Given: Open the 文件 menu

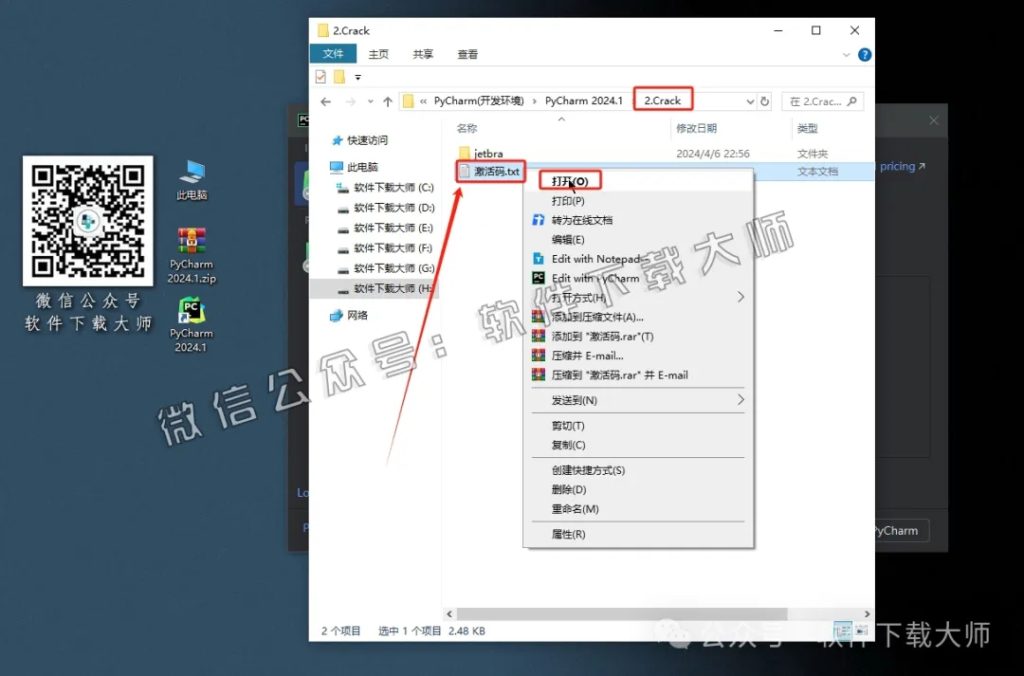Looking at the screenshot, I should [x=333, y=54].
